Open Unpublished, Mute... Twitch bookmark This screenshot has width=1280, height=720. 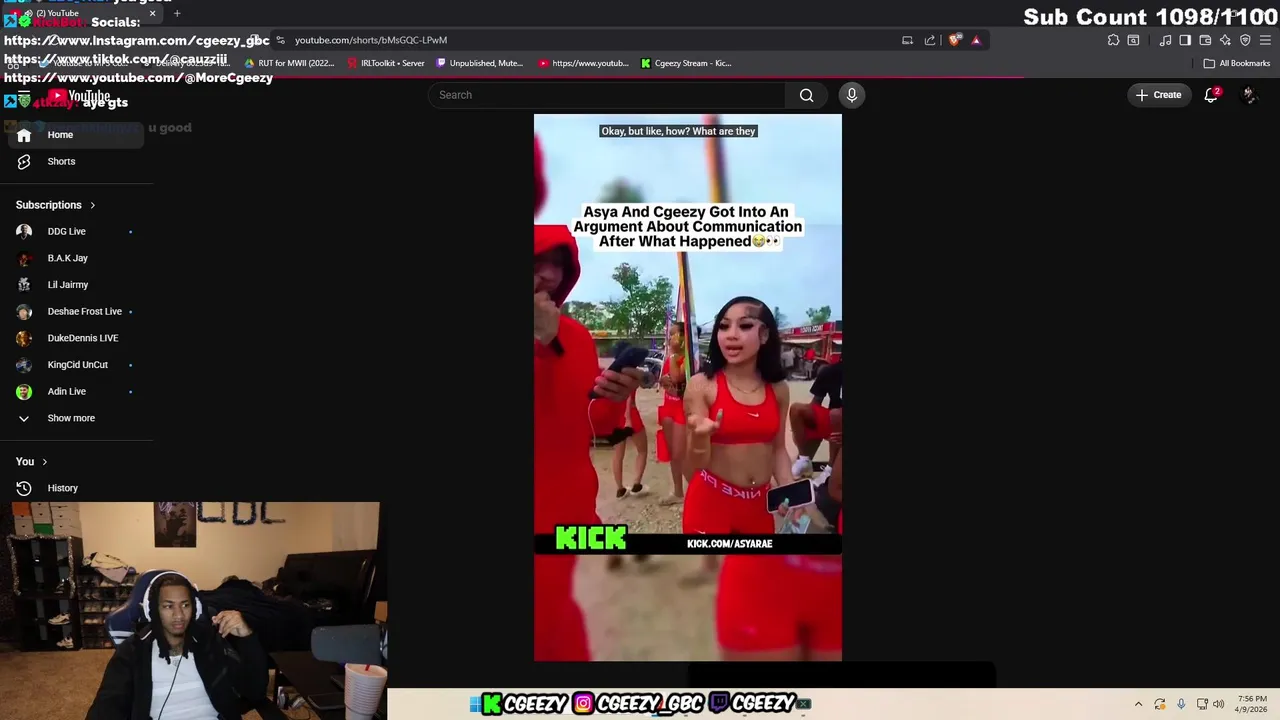click(480, 63)
